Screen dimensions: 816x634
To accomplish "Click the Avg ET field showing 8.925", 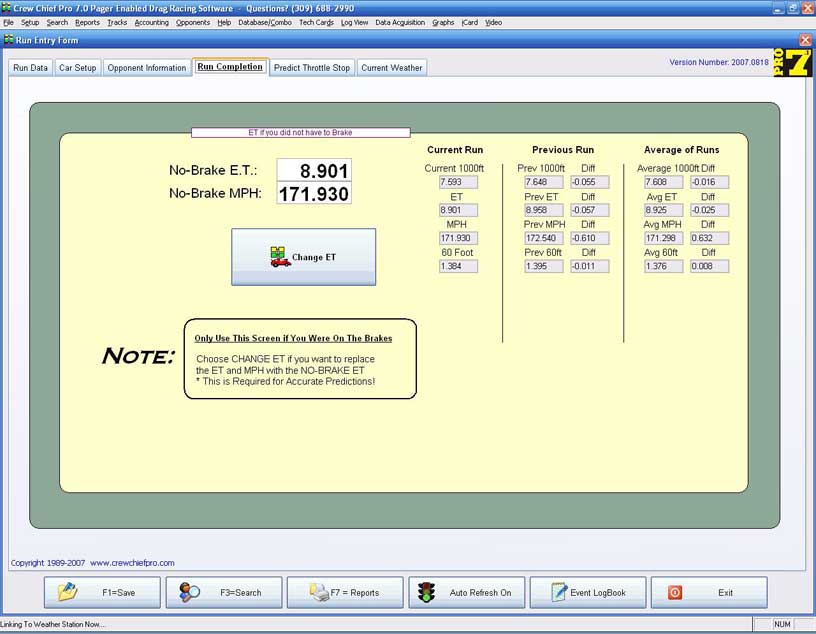I will (664, 210).
